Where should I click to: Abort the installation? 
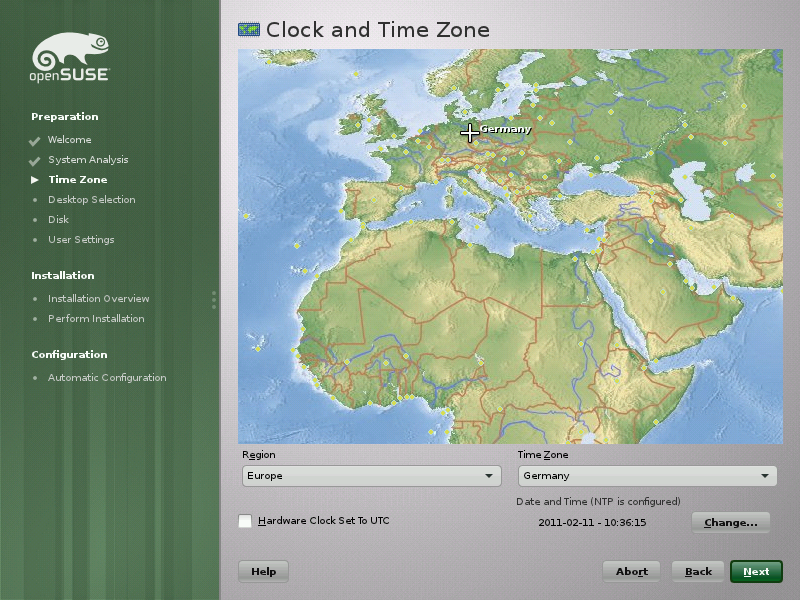pyautogui.click(x=631, y=571)
